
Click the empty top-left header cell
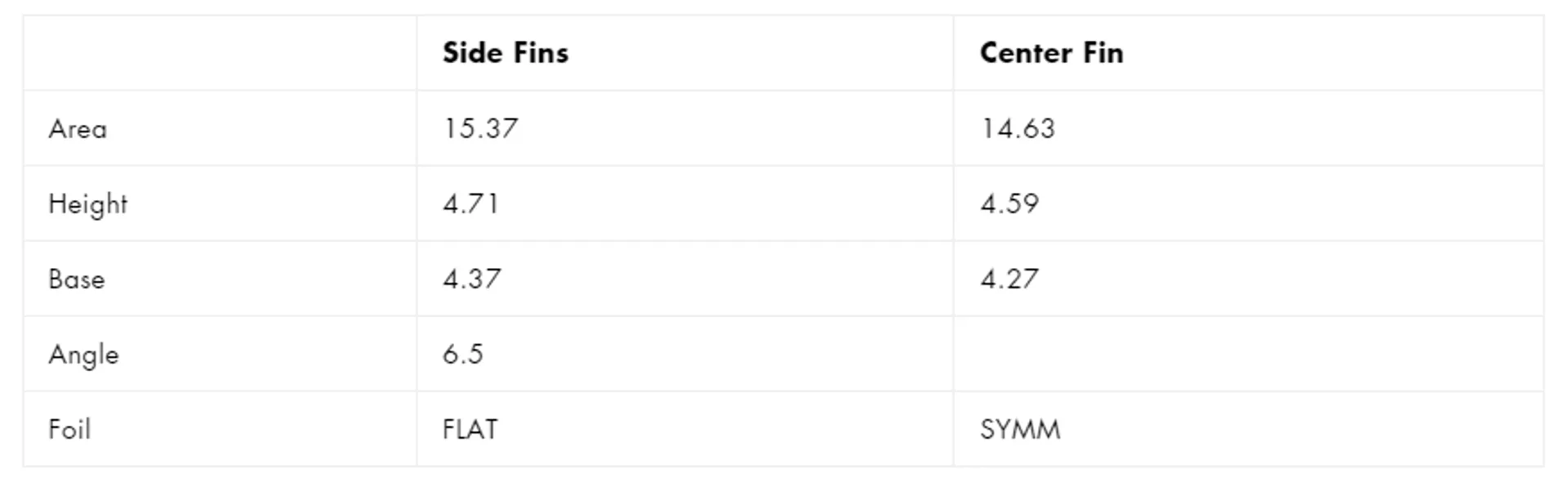220,53
